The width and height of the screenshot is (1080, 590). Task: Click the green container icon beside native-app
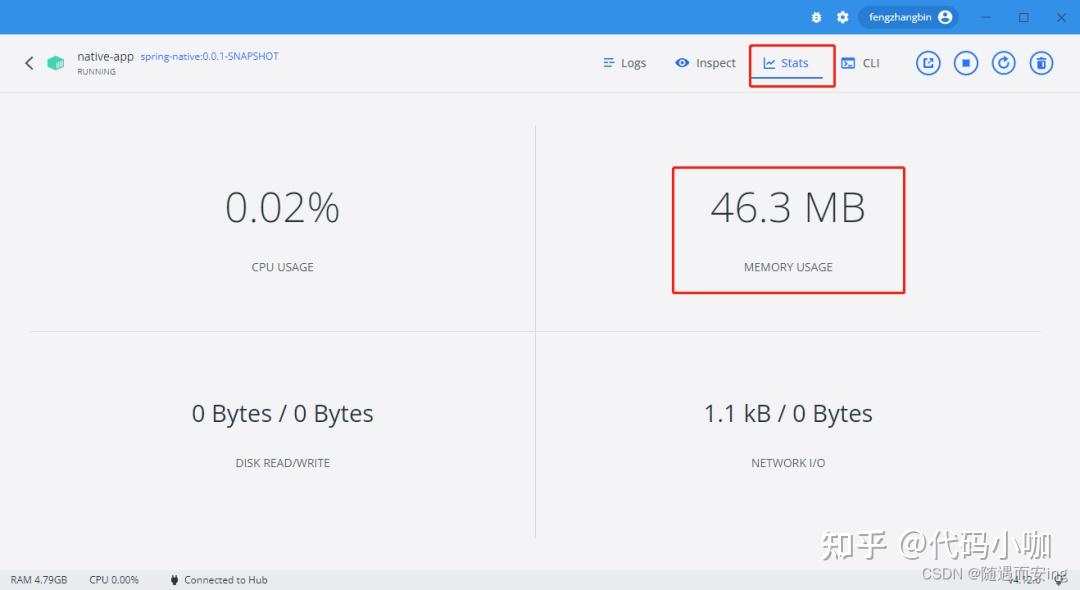(x=55, y=62)
